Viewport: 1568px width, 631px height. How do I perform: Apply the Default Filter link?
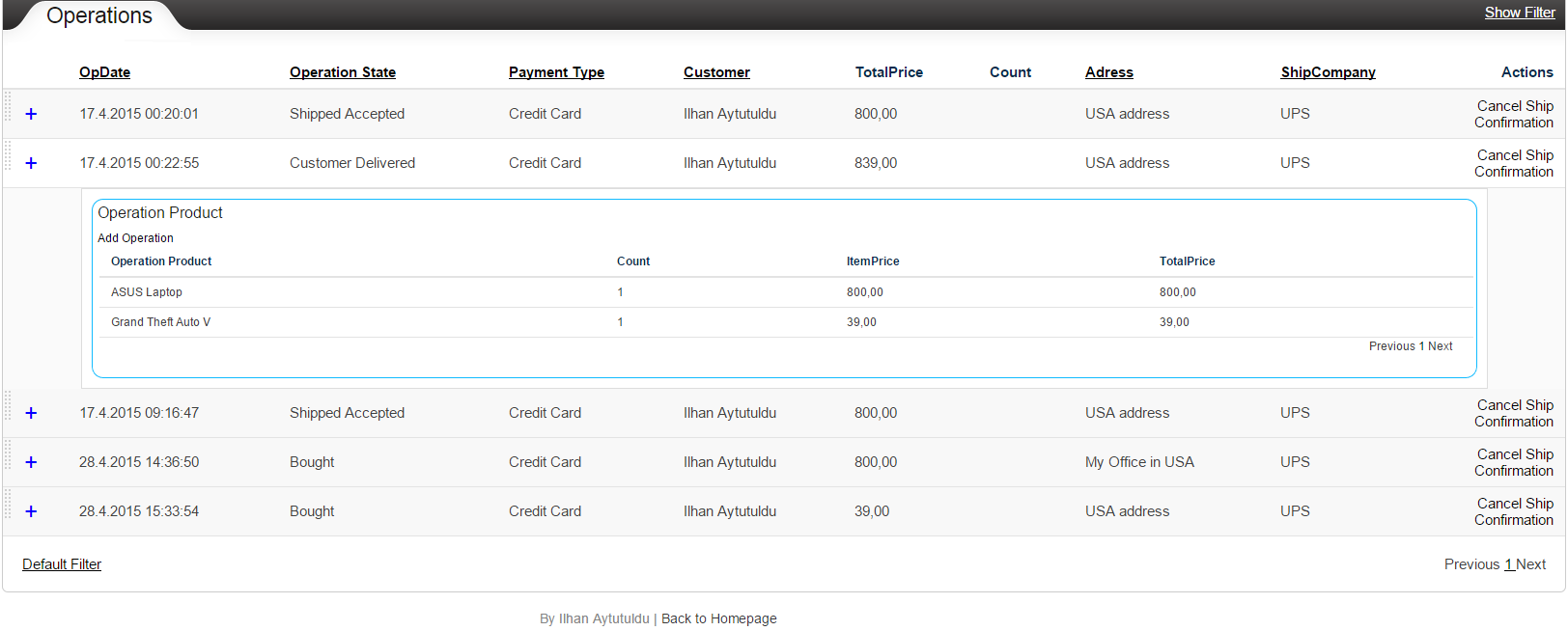click(62, 564)
